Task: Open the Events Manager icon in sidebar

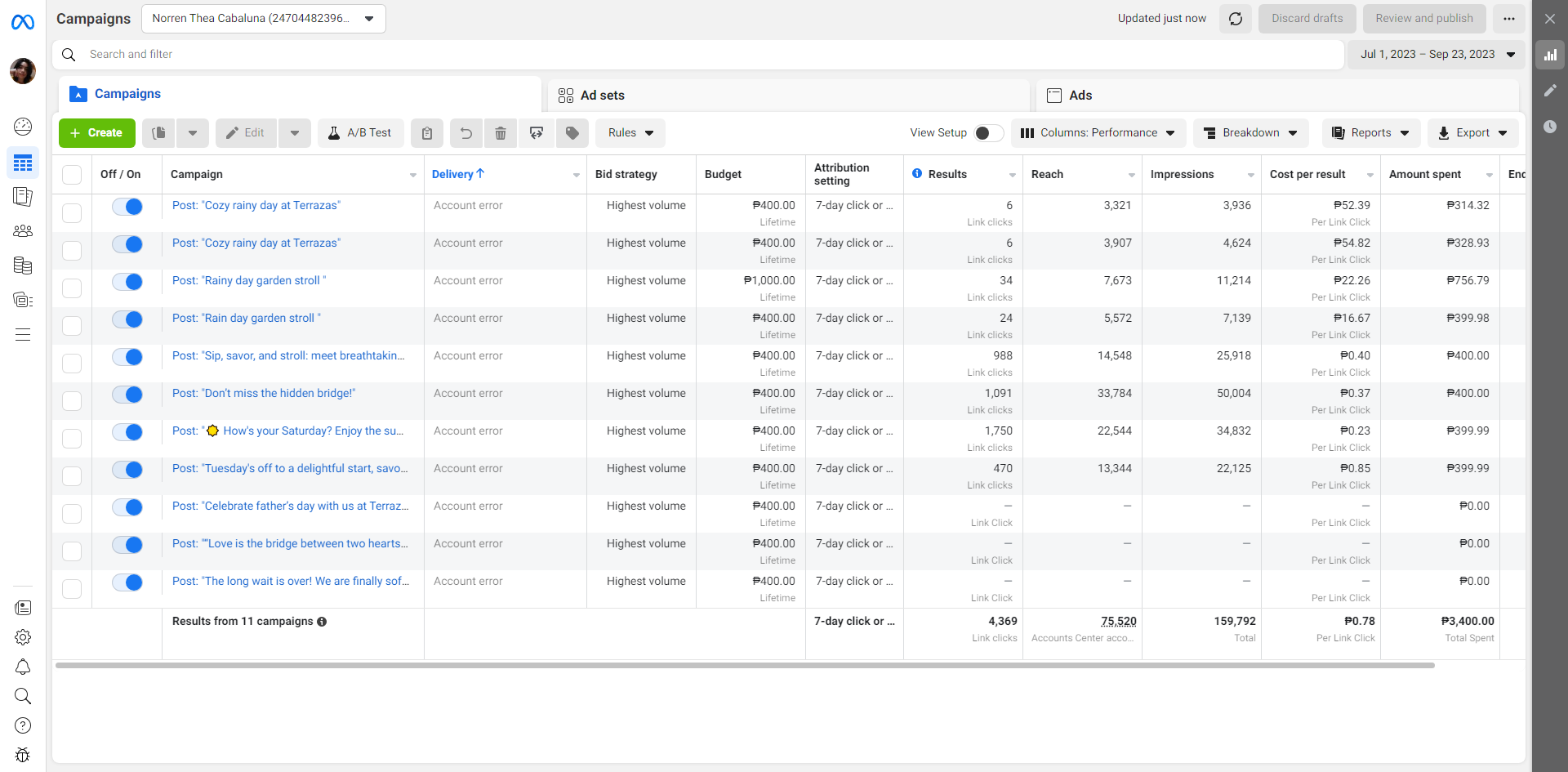Action: click(23, 300)
